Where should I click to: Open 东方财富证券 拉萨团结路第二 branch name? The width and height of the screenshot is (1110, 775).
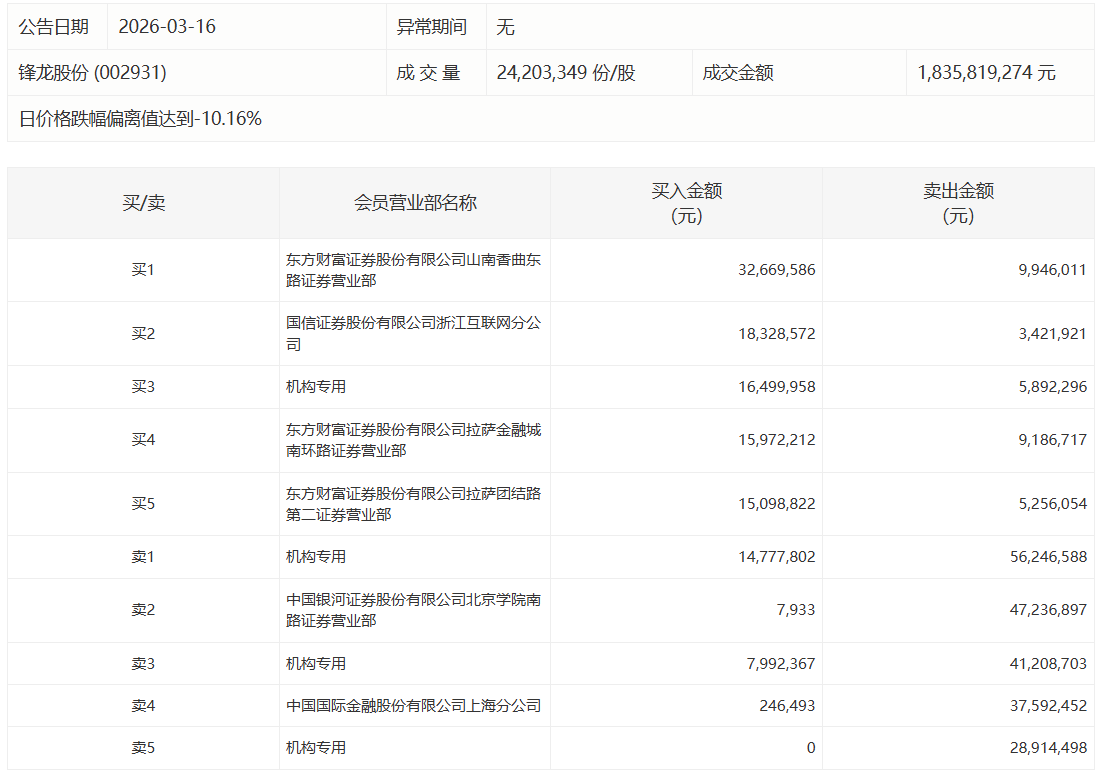click(x=413, y=504)
